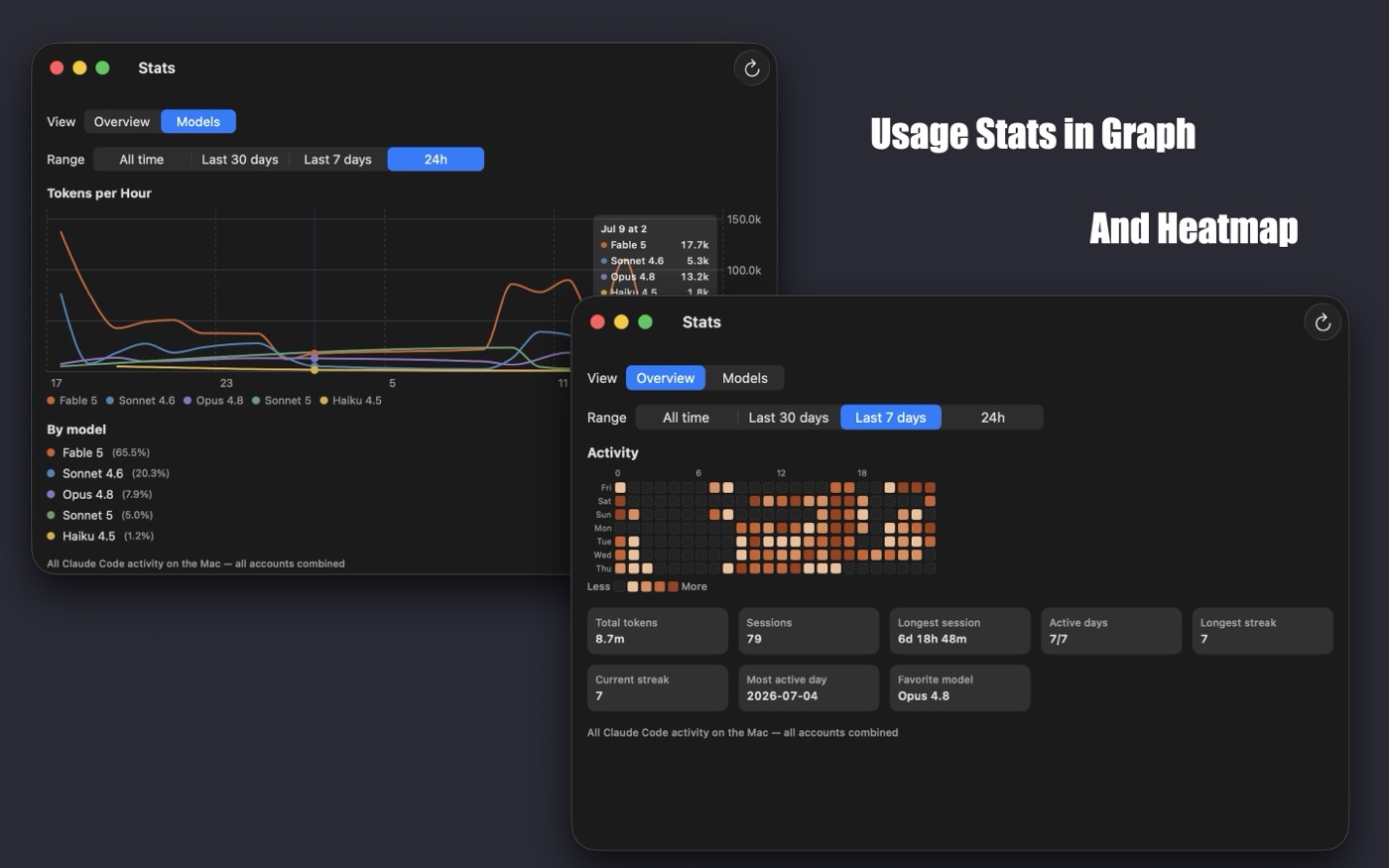This screenshot has height=868, width=1389.
Task: Click the Active days 7/7 card
Action: 1111,631
